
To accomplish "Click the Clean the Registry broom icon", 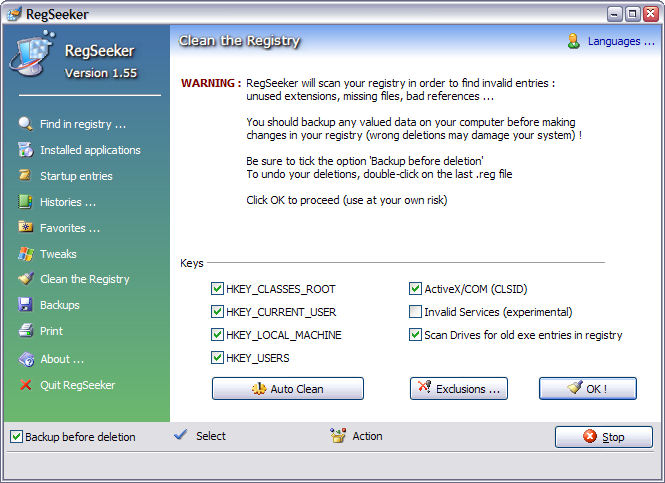I will point(26,279).
